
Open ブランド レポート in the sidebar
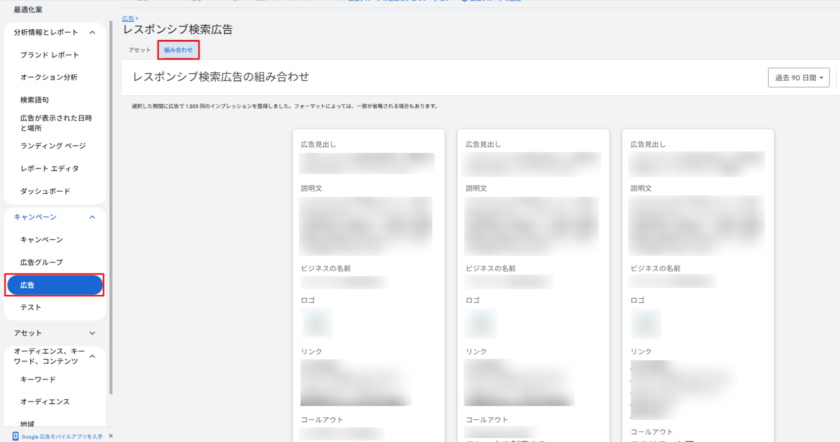pyautogui.click(x=49, y=55)
